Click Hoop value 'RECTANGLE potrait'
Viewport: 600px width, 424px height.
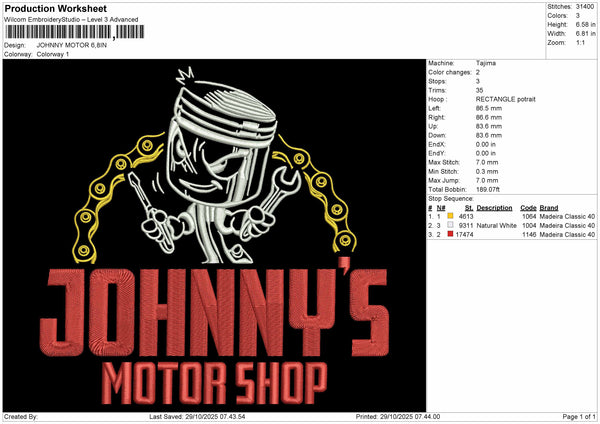[505, 99]
